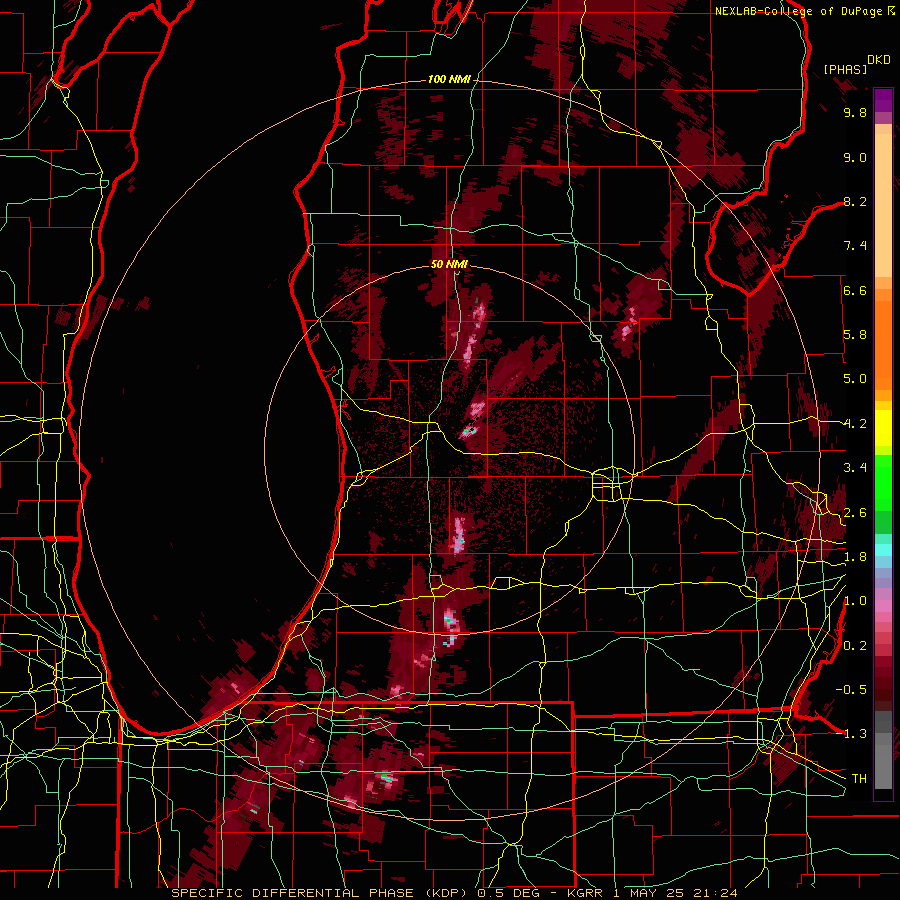The height and width of the screenshot is (900, 900).
Task: Click the "KGRR" radar site identifier
Action: tap(585, 893)
